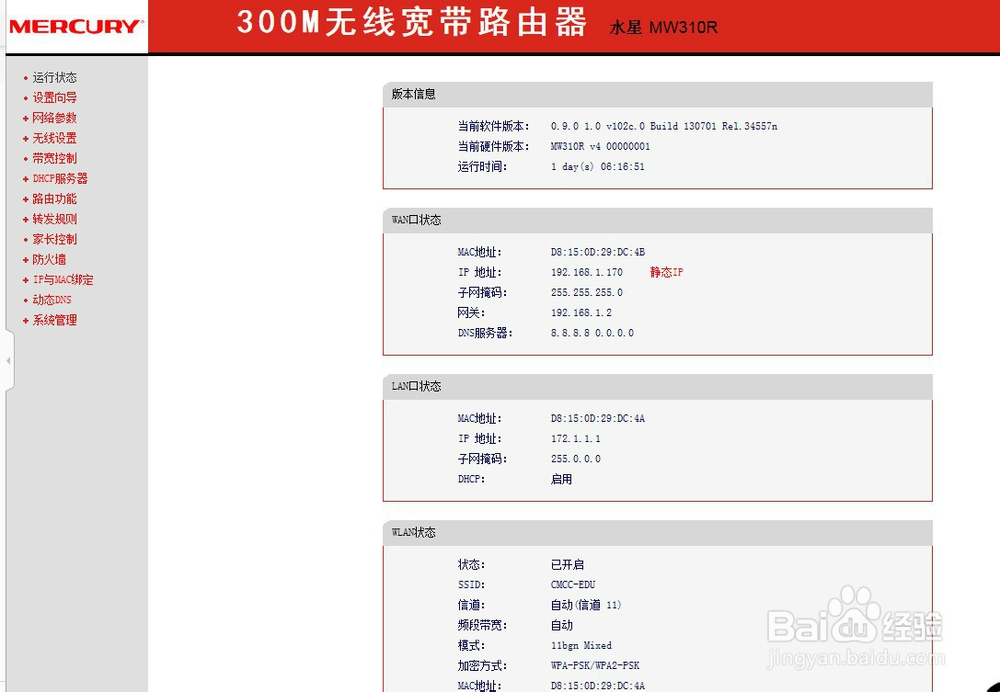Open the 动态DNS configuration

tap(51, 299)
